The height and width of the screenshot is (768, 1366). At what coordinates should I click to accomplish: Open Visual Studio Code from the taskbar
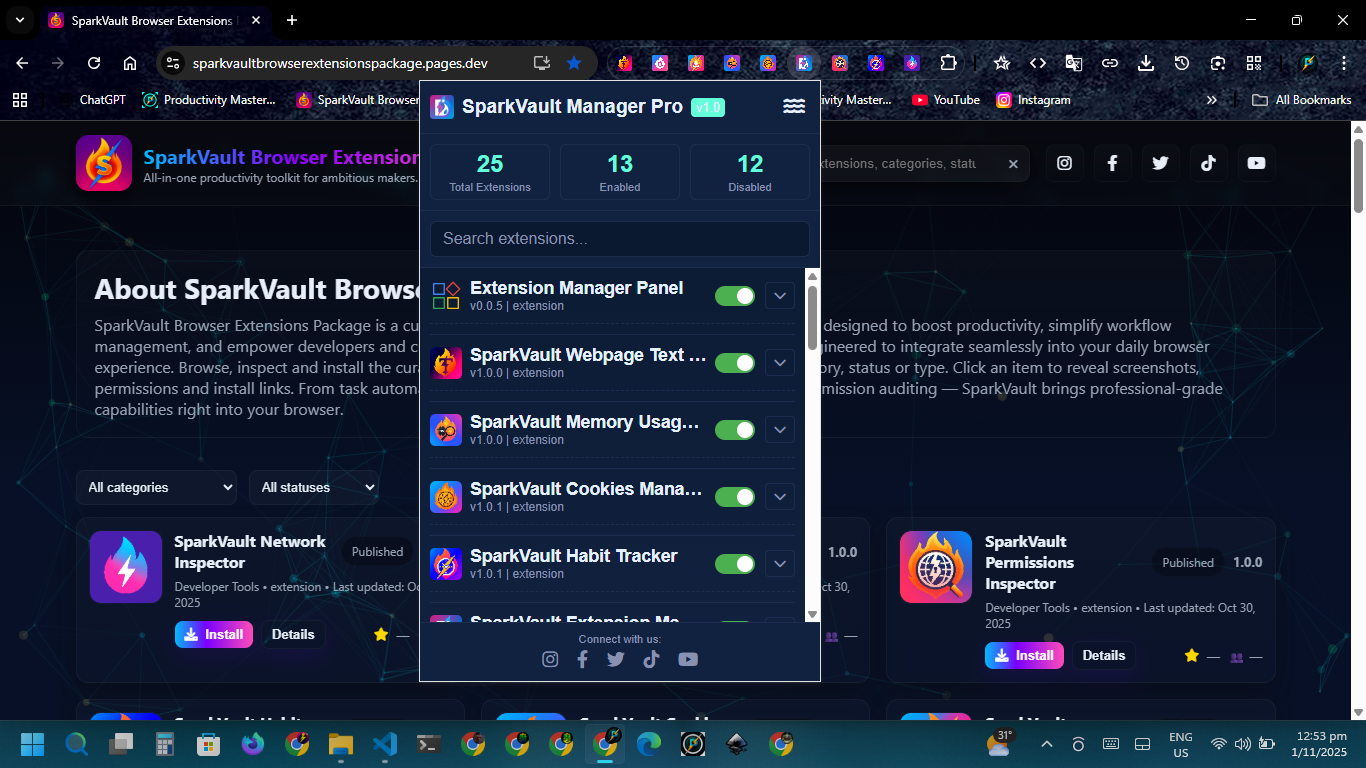[x=385, y=744]
